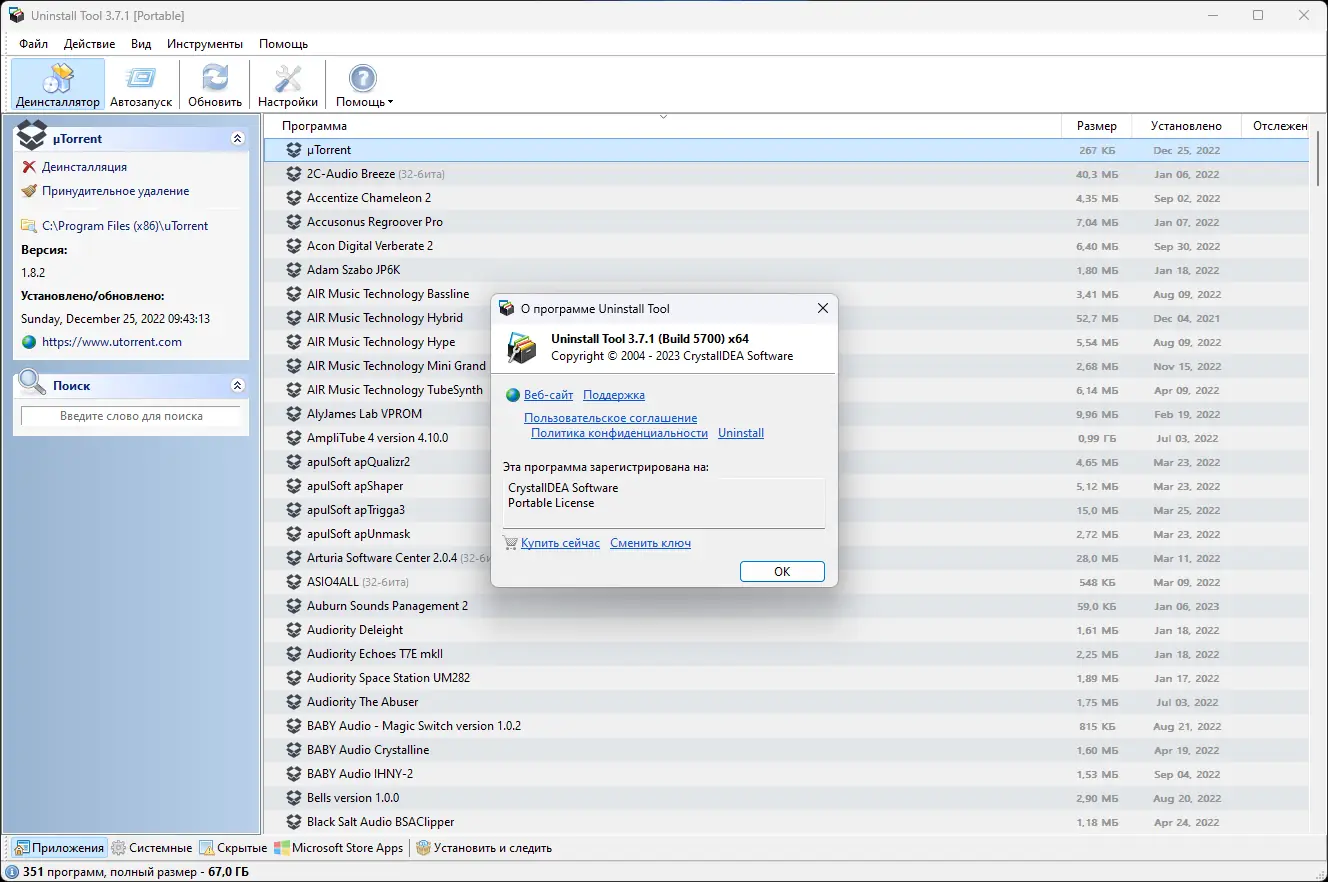The height and width of the screenshot is (882, 1328).
Task: Click the ASIO4ALL row icon
Action: pyautogui.click(x=294, y=582)
